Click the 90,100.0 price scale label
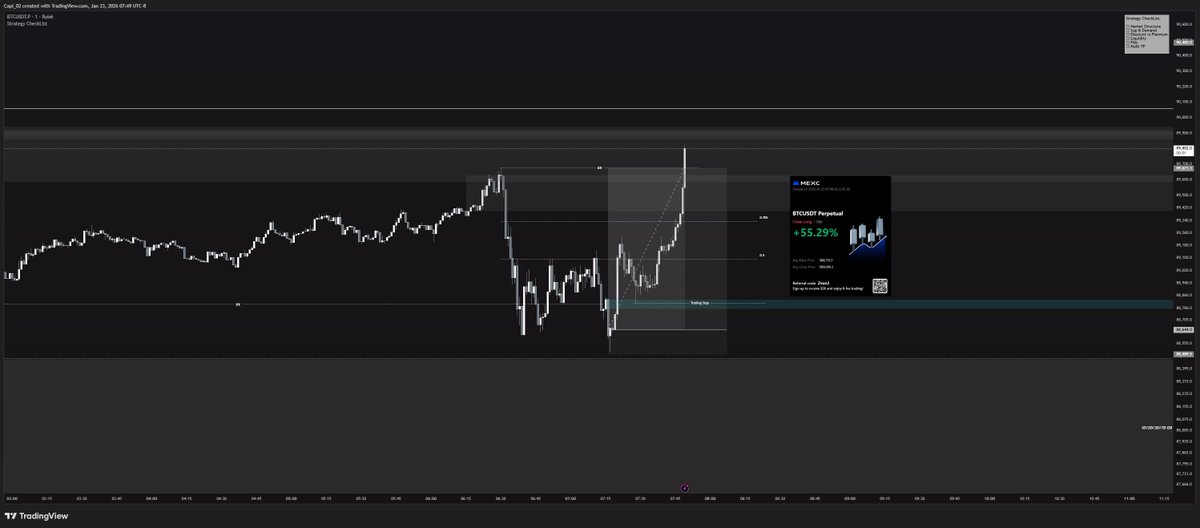1200x528 pixels. [x=1184, y=101]
